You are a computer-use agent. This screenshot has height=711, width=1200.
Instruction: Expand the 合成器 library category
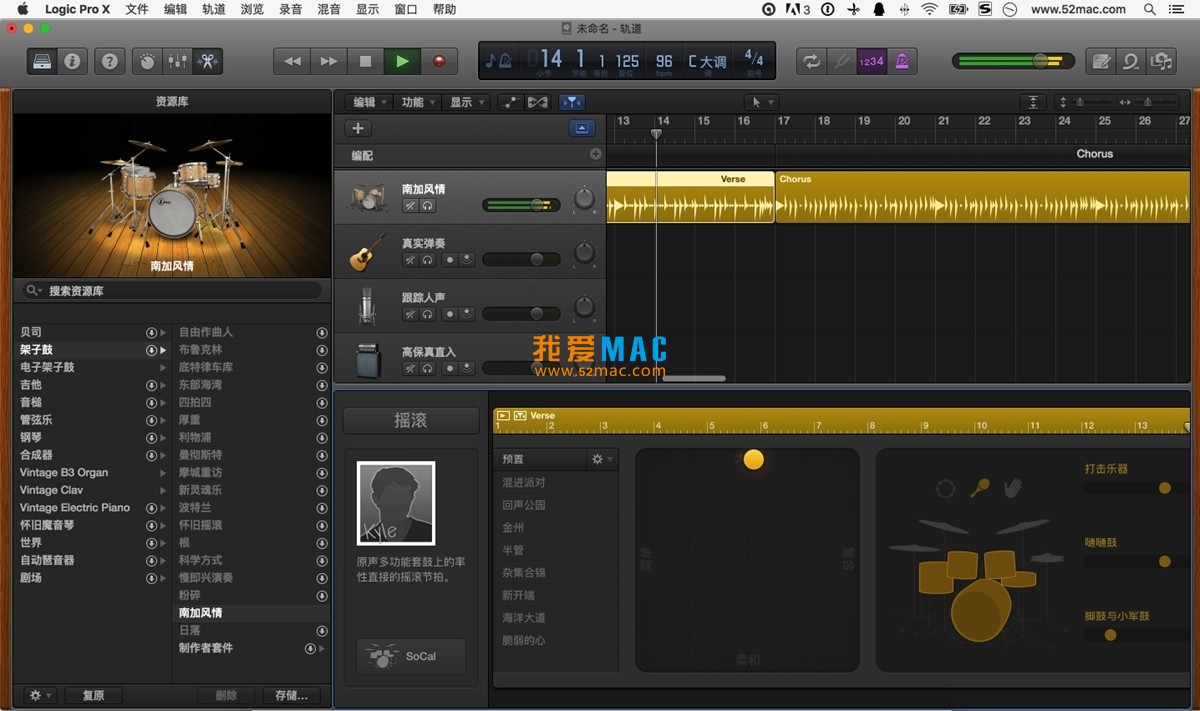(163, 455)
